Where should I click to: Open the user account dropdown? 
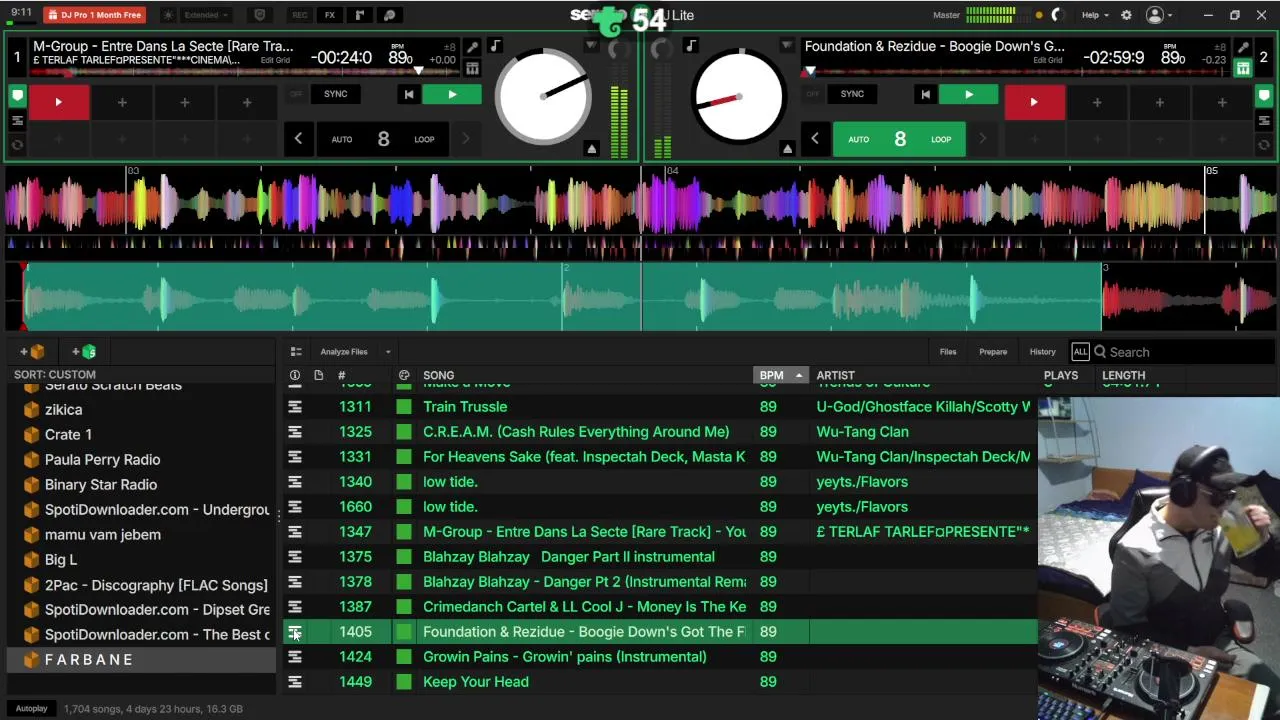pos(1159,15)
